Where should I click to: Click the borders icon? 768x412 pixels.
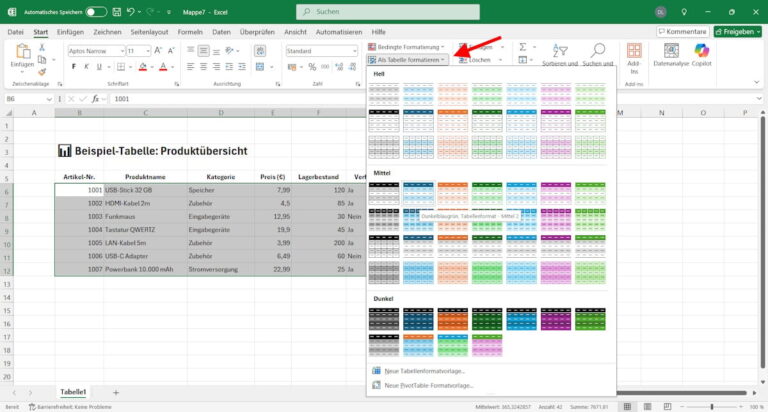(121, 67)
